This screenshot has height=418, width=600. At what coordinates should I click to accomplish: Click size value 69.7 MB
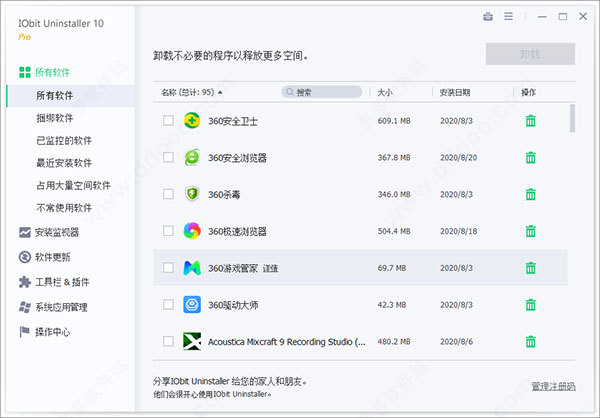pos(392,268)
